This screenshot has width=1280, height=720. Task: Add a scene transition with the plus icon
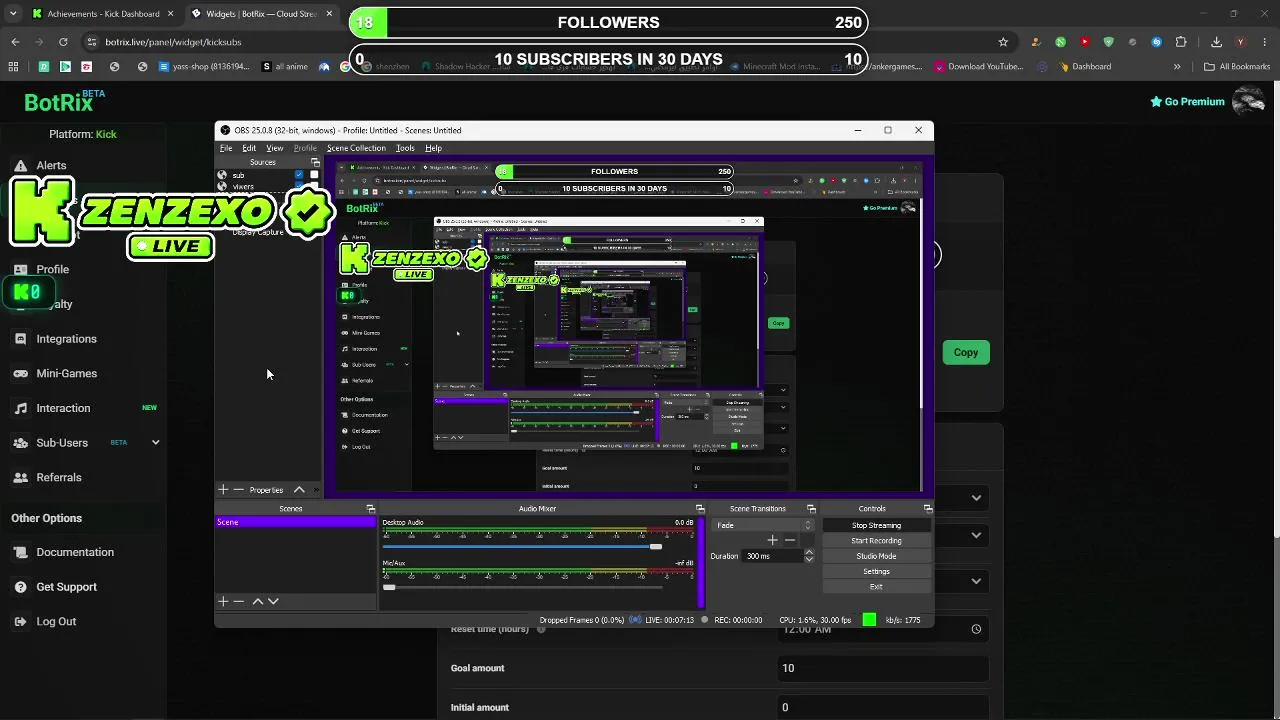pos(772,540)
